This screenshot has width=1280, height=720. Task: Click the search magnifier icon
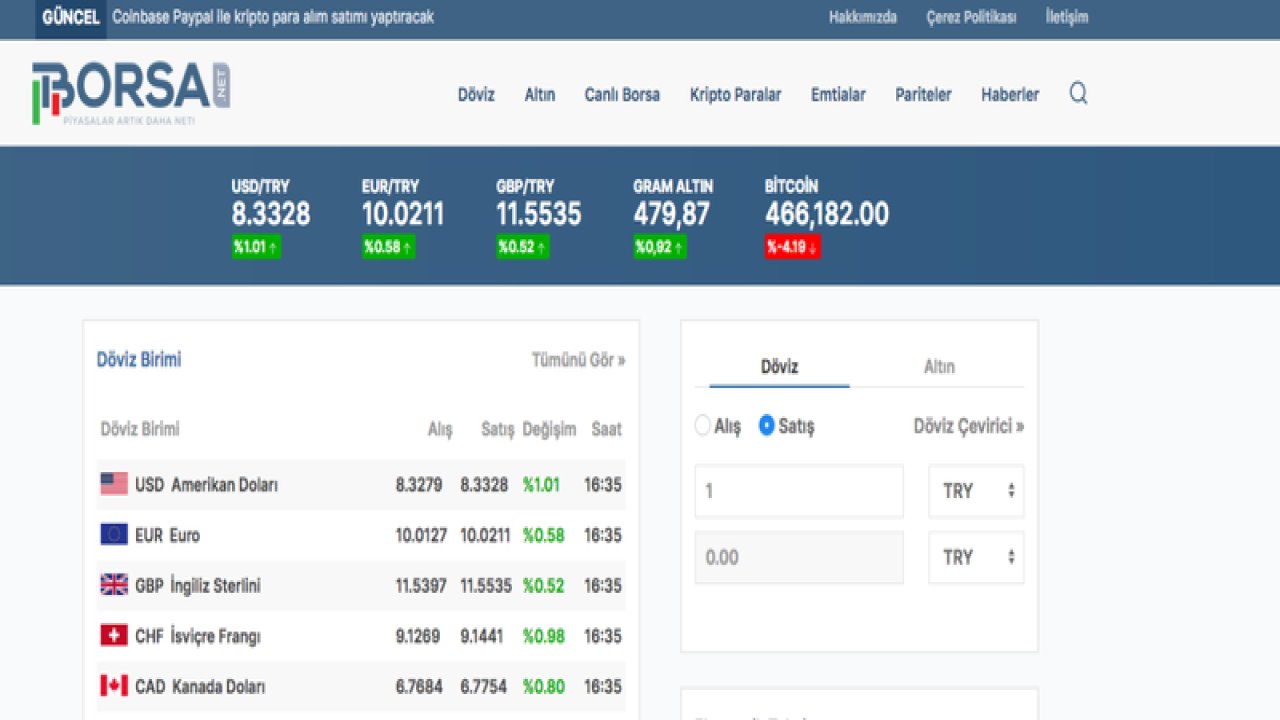1078,94
